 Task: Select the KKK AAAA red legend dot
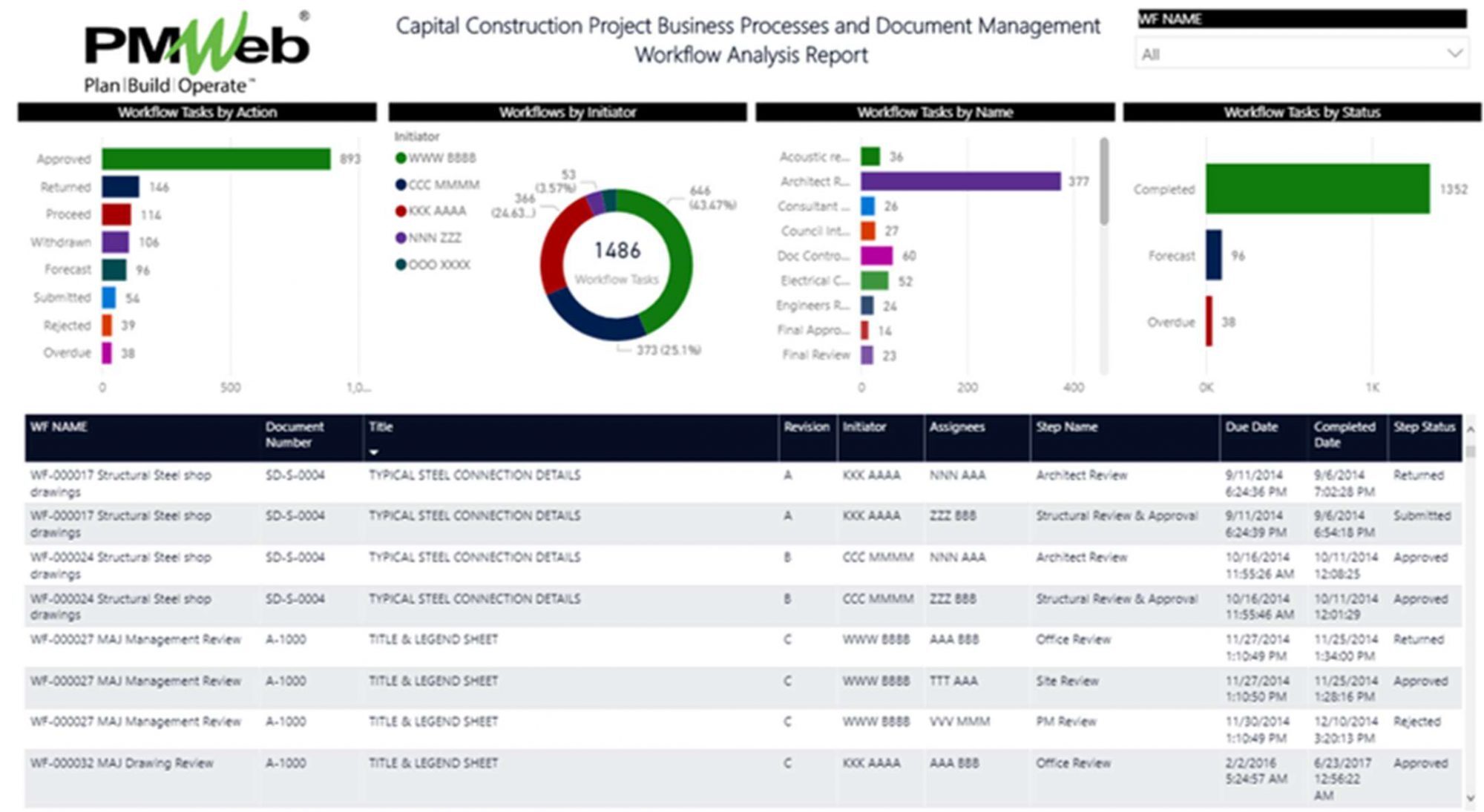(x=401, y=211)
